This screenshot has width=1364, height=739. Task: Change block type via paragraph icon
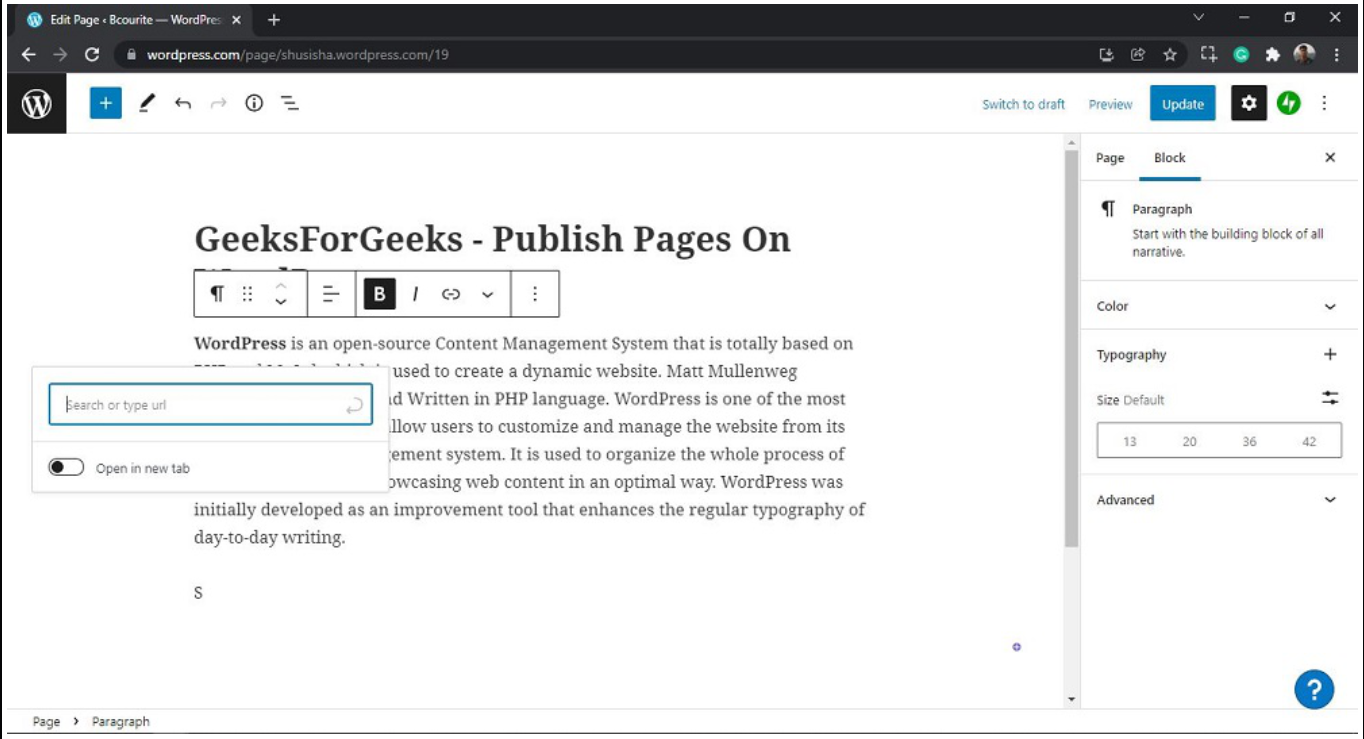217,294
